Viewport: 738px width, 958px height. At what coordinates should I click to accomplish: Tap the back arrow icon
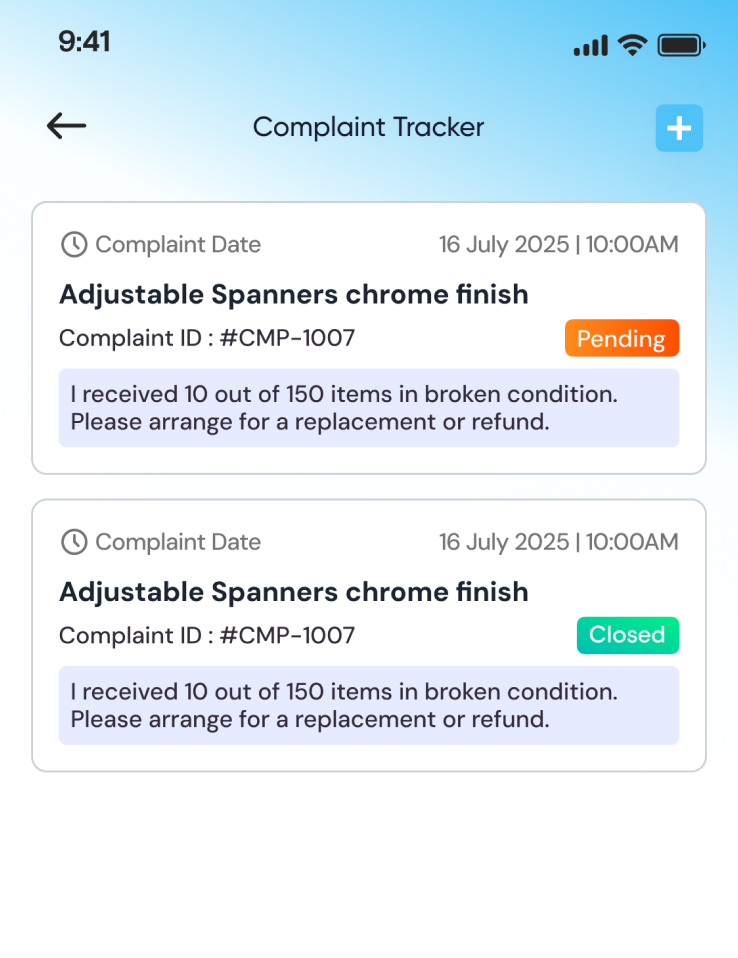tap(67, 126)
